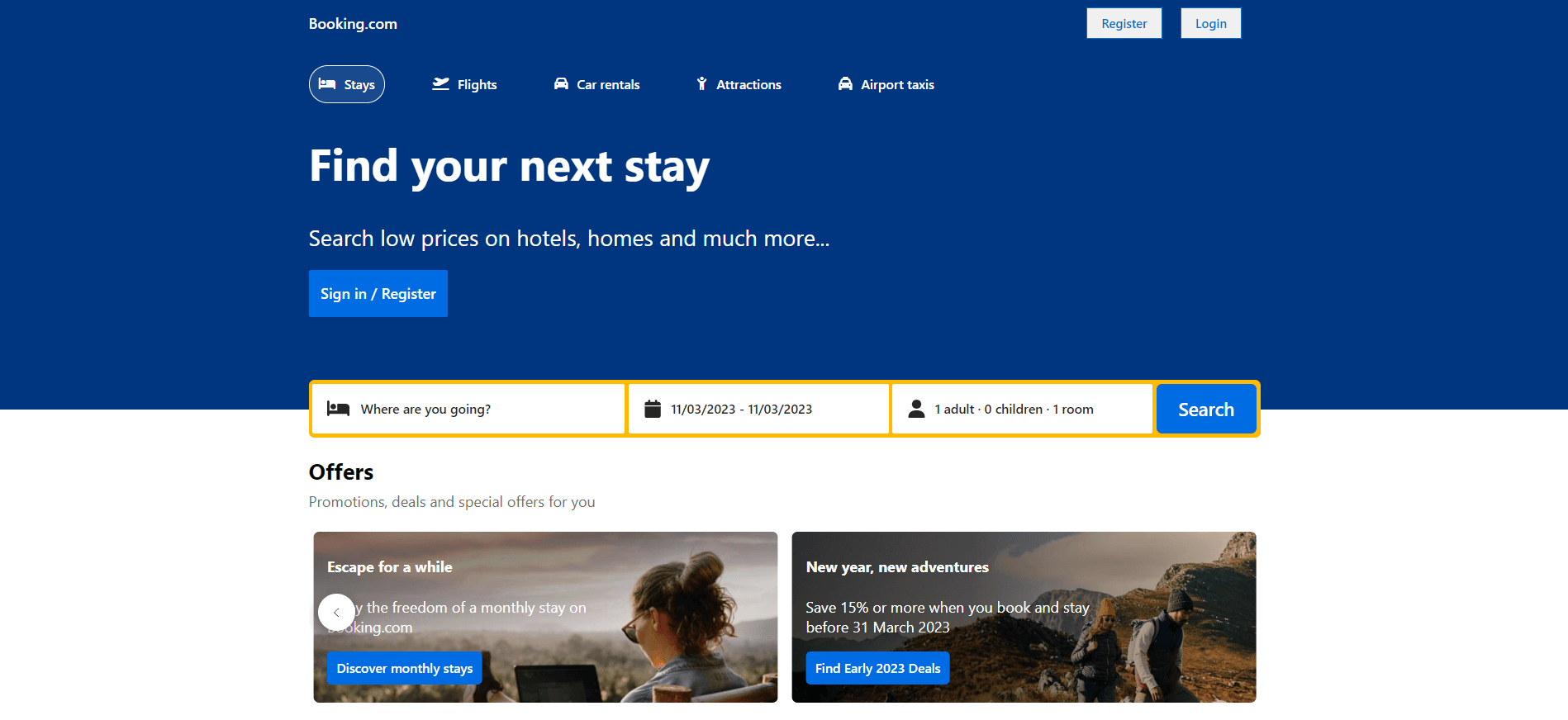Go to previous offer with carousel arrow
The image size is (1568, 720).
tap(336, 613)
